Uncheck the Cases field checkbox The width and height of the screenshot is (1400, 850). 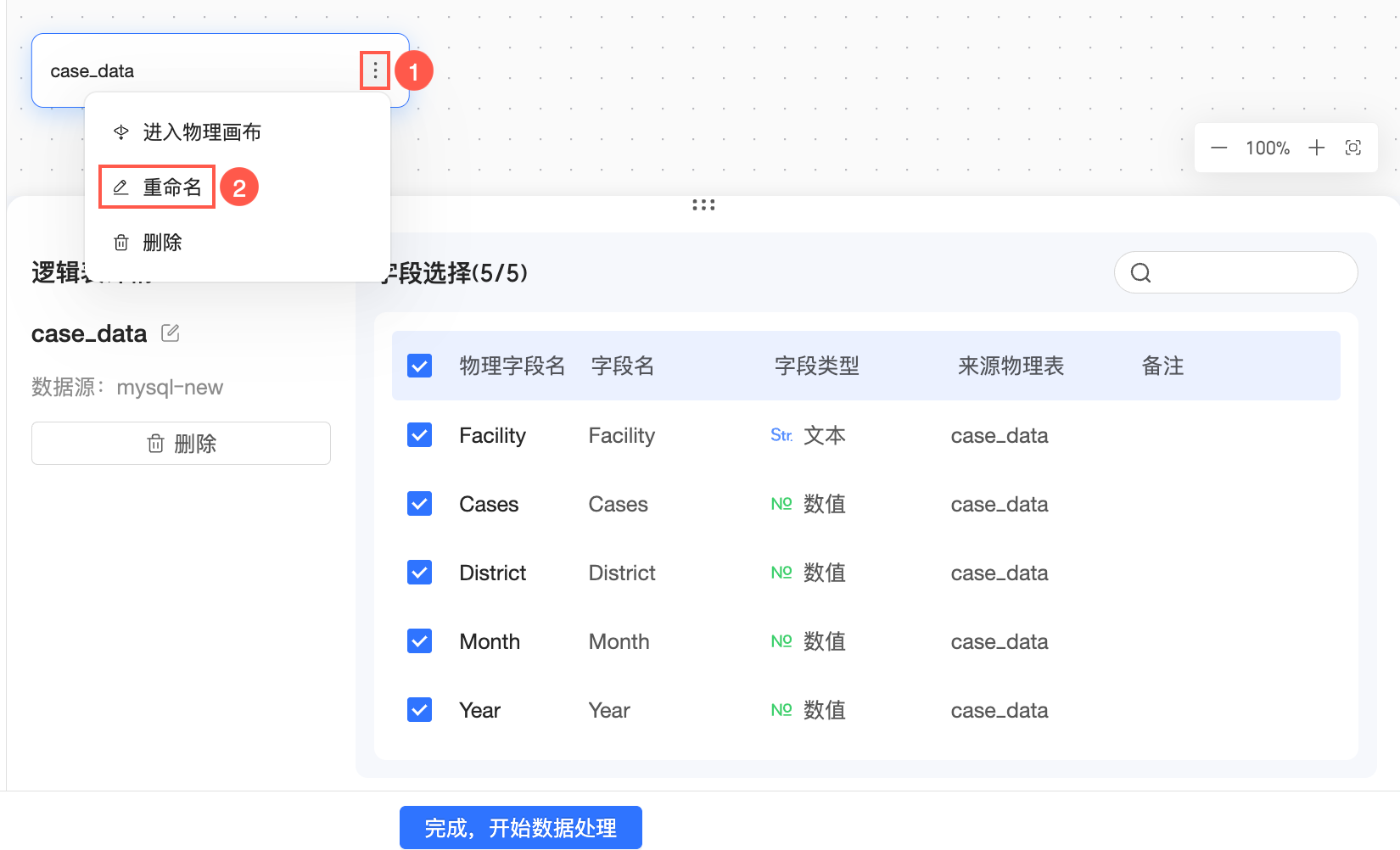419,503
